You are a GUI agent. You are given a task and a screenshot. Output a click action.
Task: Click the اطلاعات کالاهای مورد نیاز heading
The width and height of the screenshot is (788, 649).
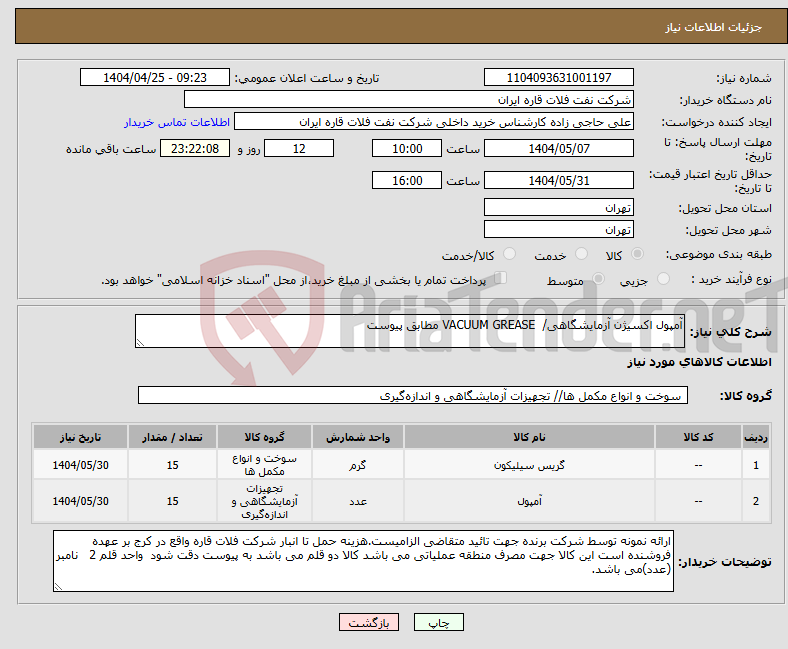[x=699, y=362]
